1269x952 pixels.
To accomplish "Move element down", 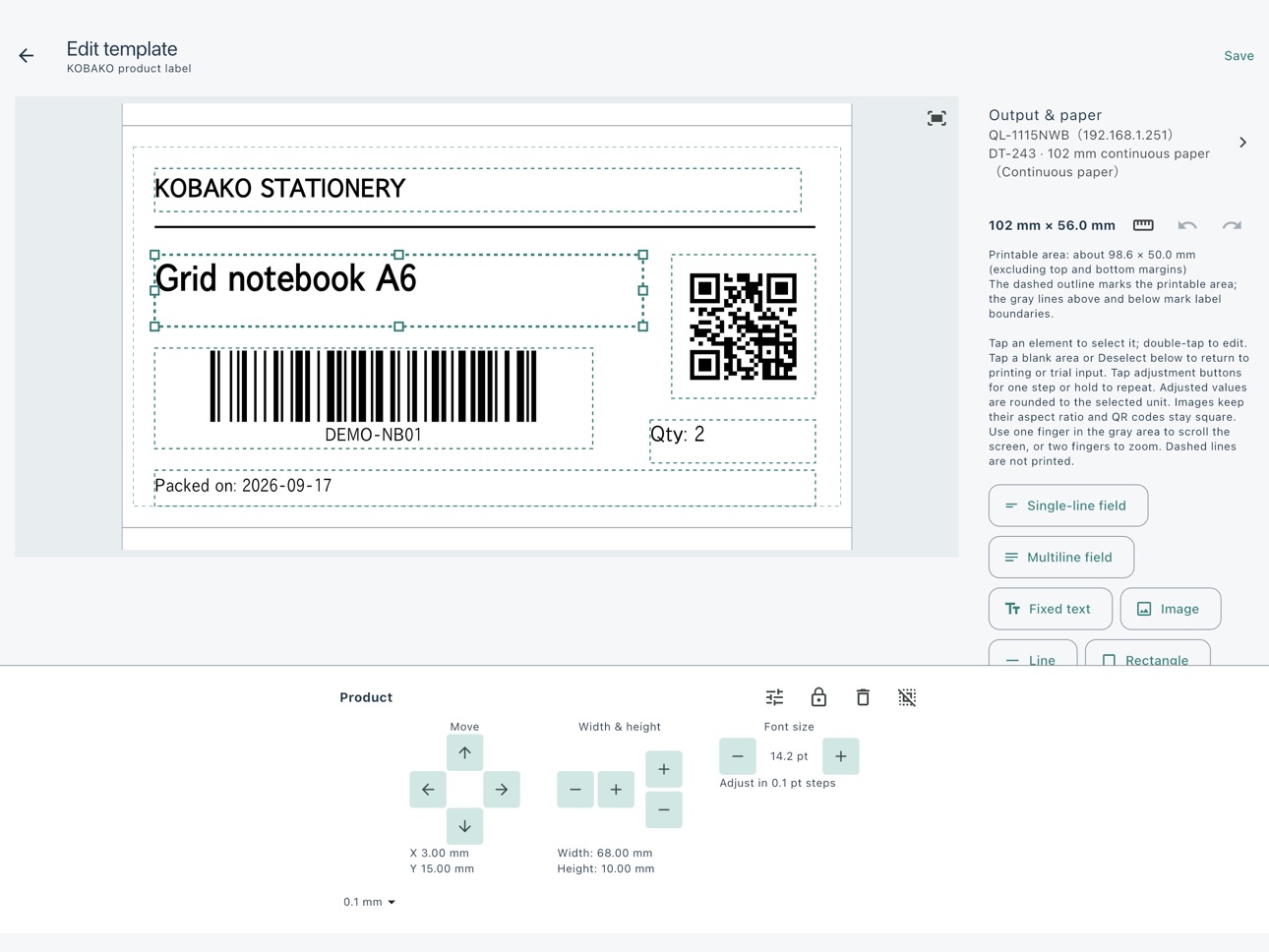I will [464, 826].
